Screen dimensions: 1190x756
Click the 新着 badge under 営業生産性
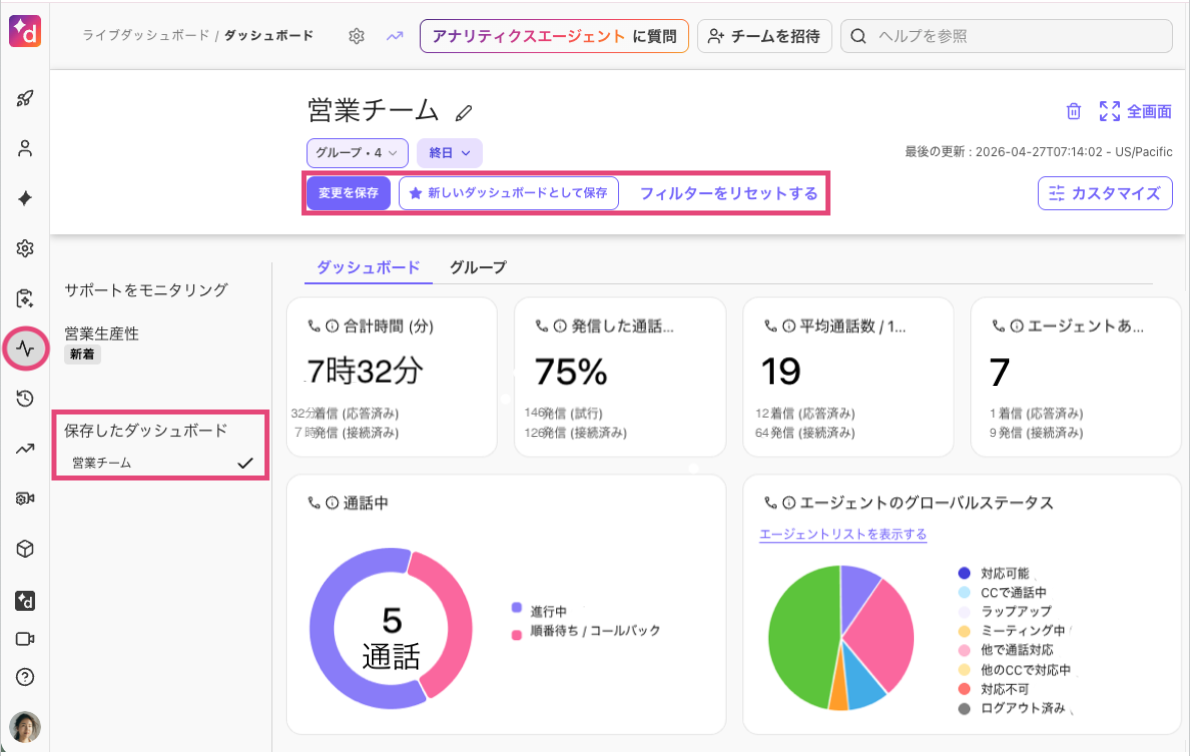[82, 354]
